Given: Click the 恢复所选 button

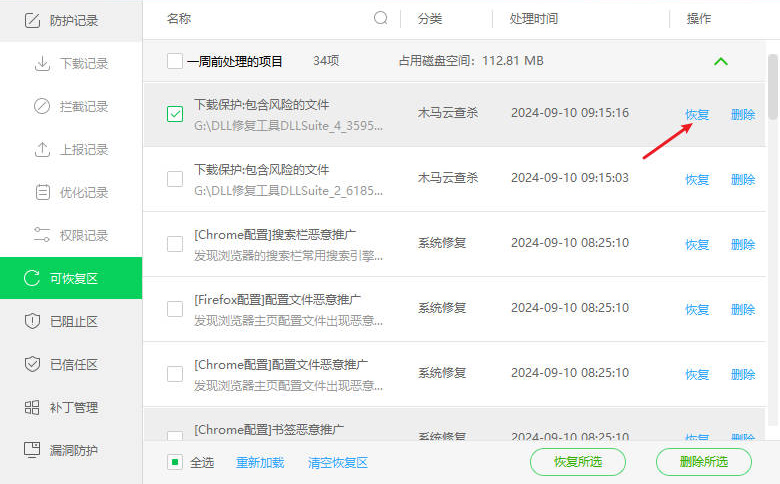Looking at the screenshot, I should point(577,462).
